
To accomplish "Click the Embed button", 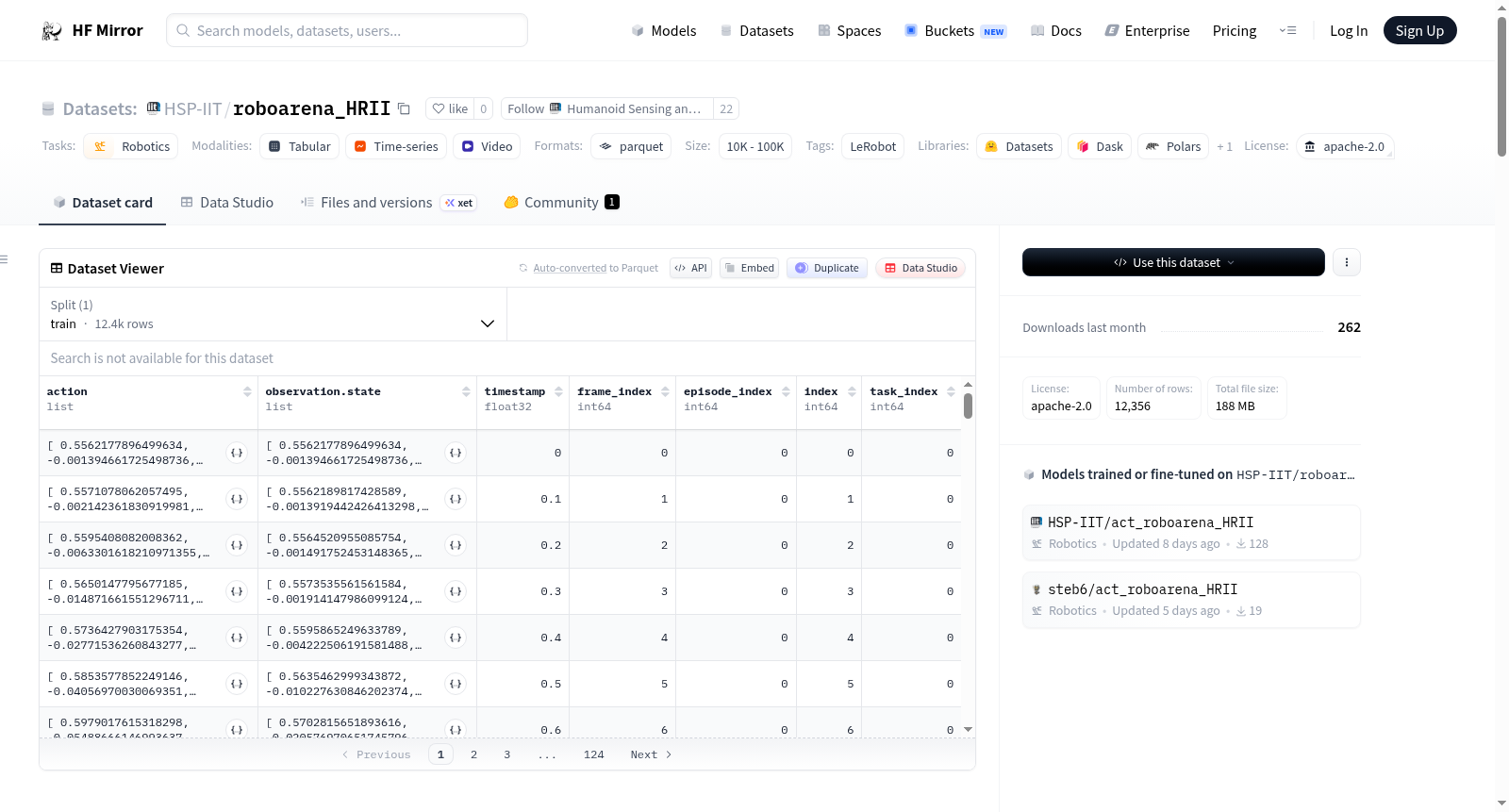I will coord(750,268).
